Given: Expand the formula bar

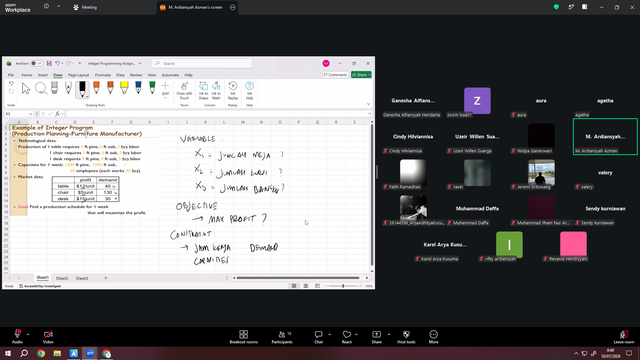Looking at the screenshot, I should coord(369,114).
